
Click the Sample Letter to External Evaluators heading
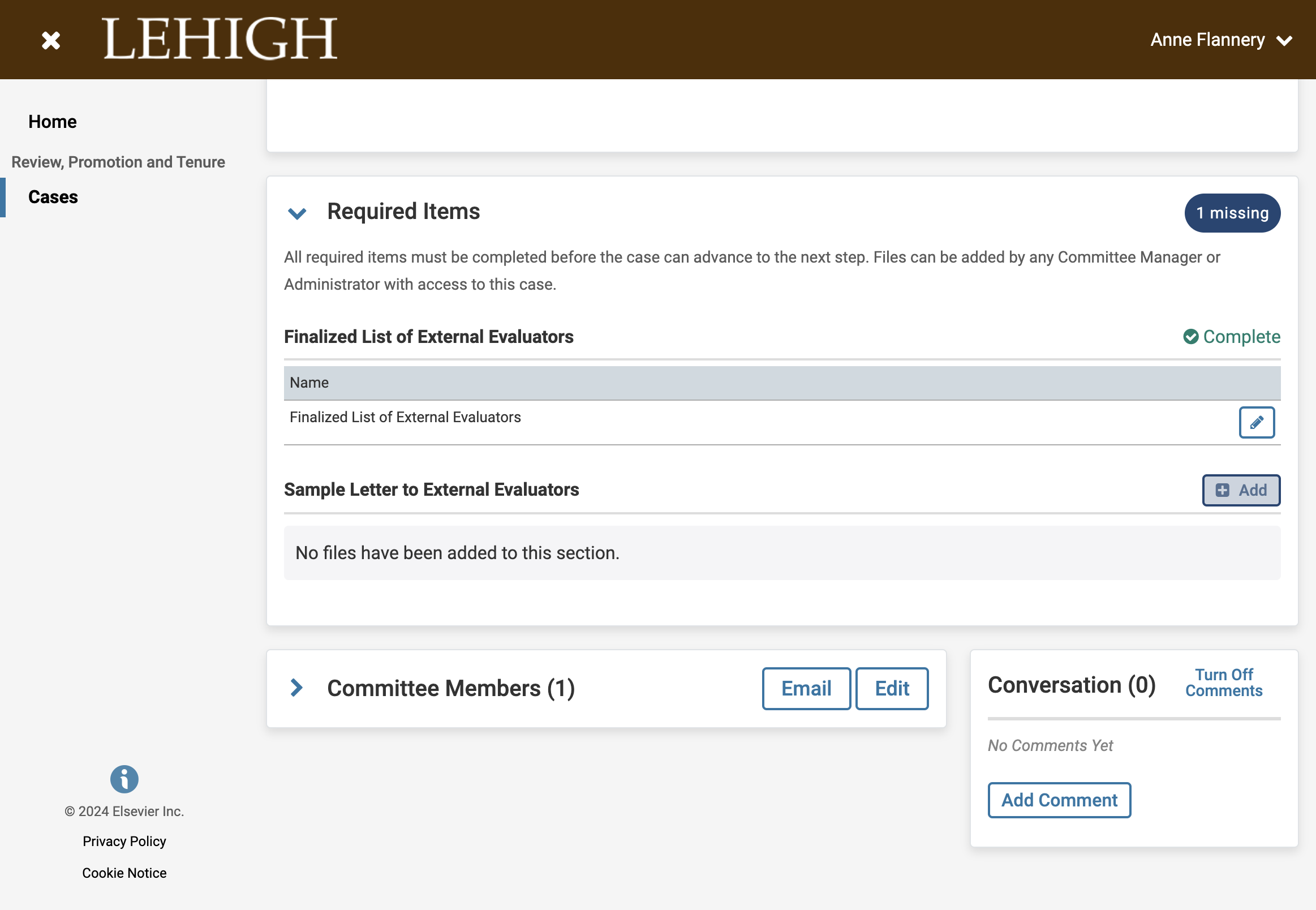432,490
